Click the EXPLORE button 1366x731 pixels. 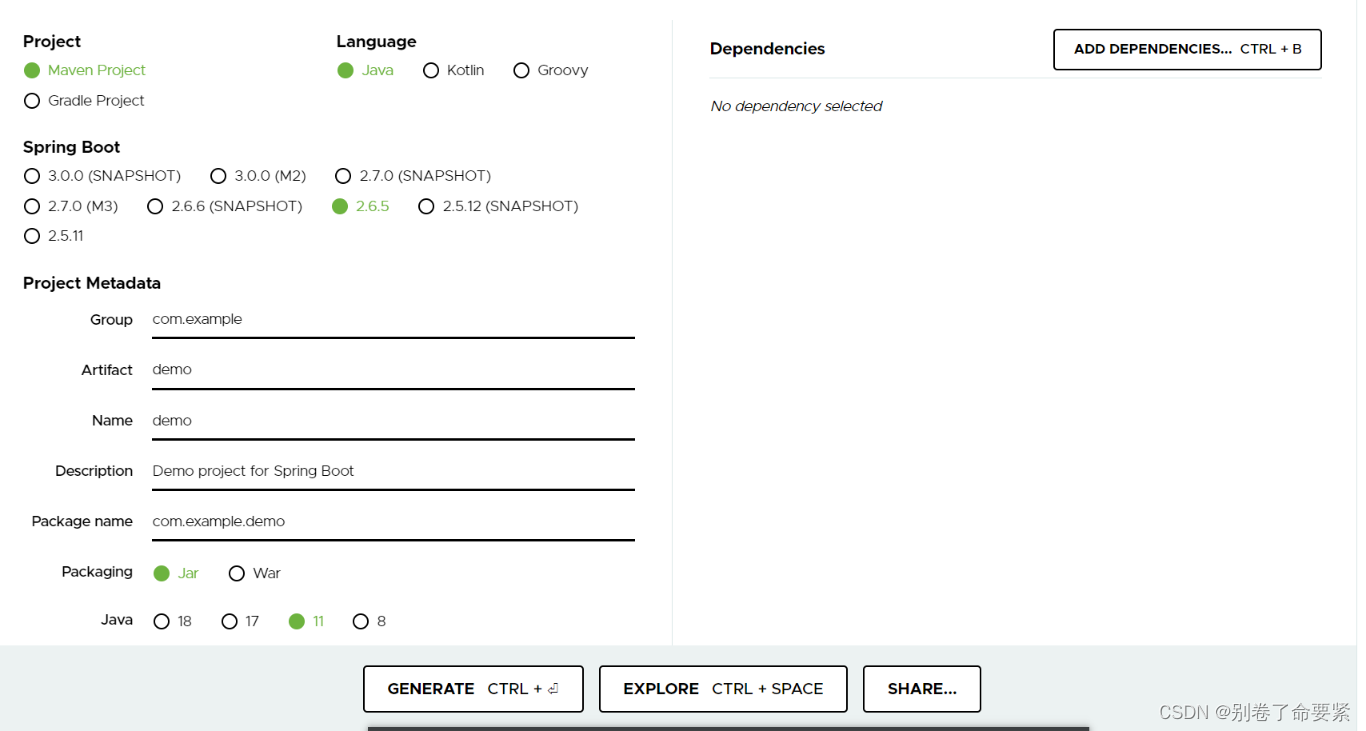723,689
